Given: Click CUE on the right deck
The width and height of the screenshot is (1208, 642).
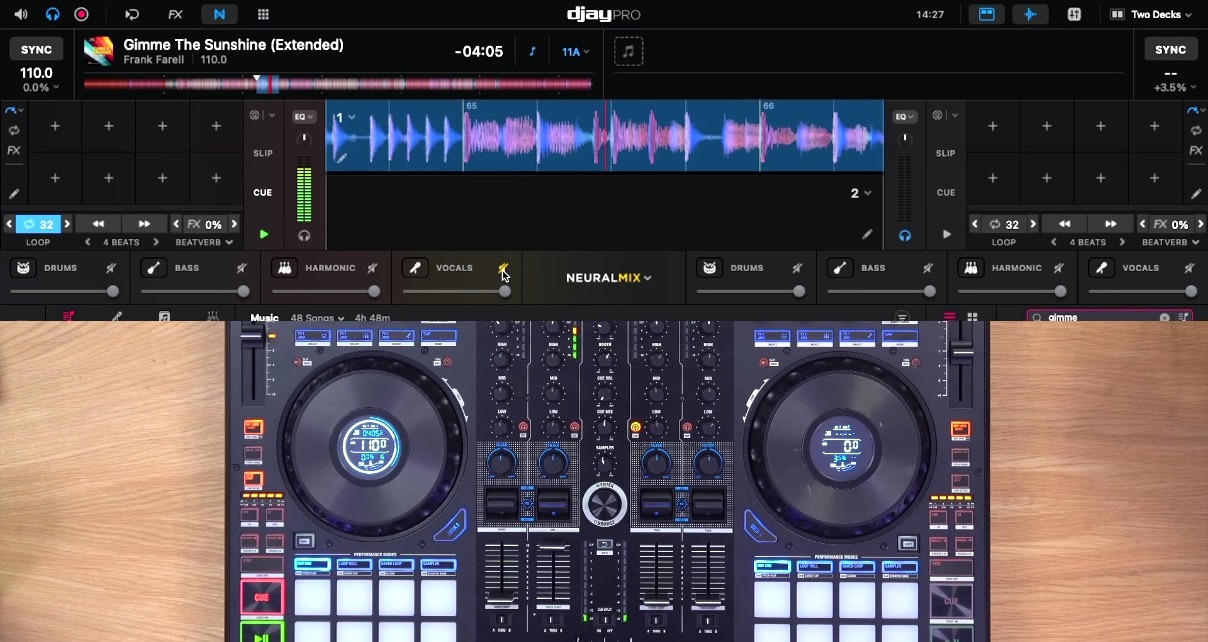Looking at the screenshot, I should pyautogui.click(x=945, y=192).
